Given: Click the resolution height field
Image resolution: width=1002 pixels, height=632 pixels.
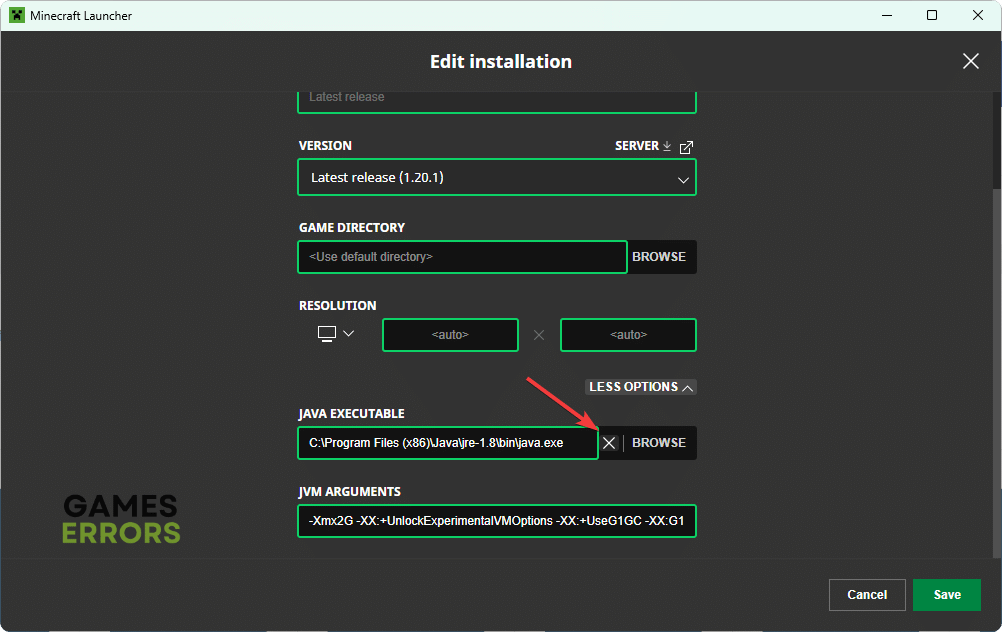Looking at the screenshot, I should (x=628, y=335).
